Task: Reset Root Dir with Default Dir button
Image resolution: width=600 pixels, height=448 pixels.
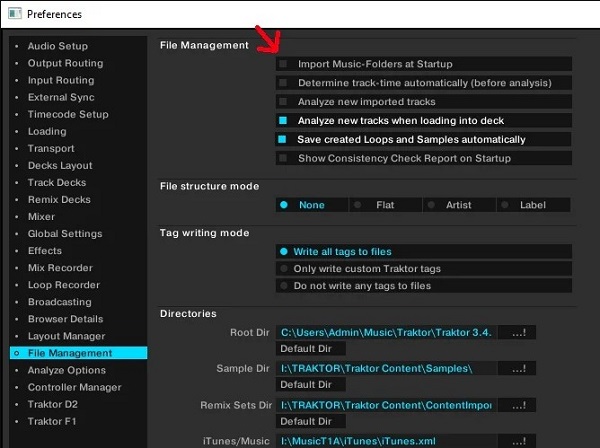Action: [x=310, y=349]
